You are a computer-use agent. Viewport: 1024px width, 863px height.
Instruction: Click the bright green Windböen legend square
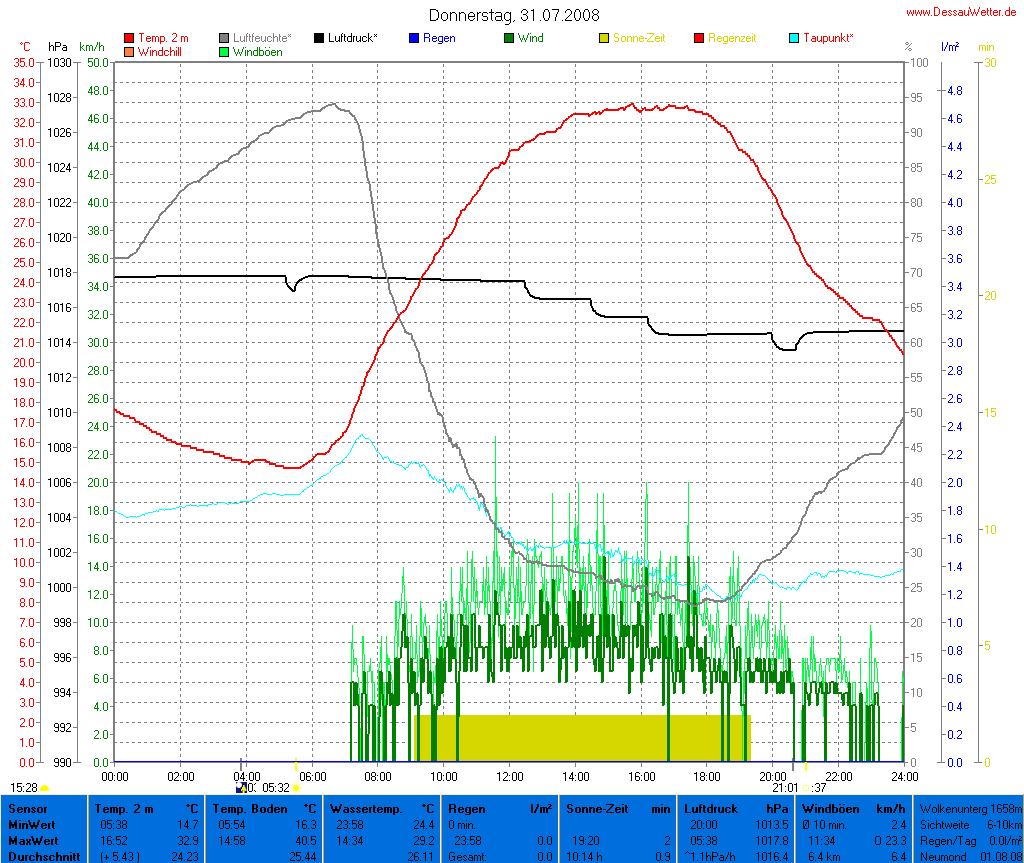pos(225,51)
